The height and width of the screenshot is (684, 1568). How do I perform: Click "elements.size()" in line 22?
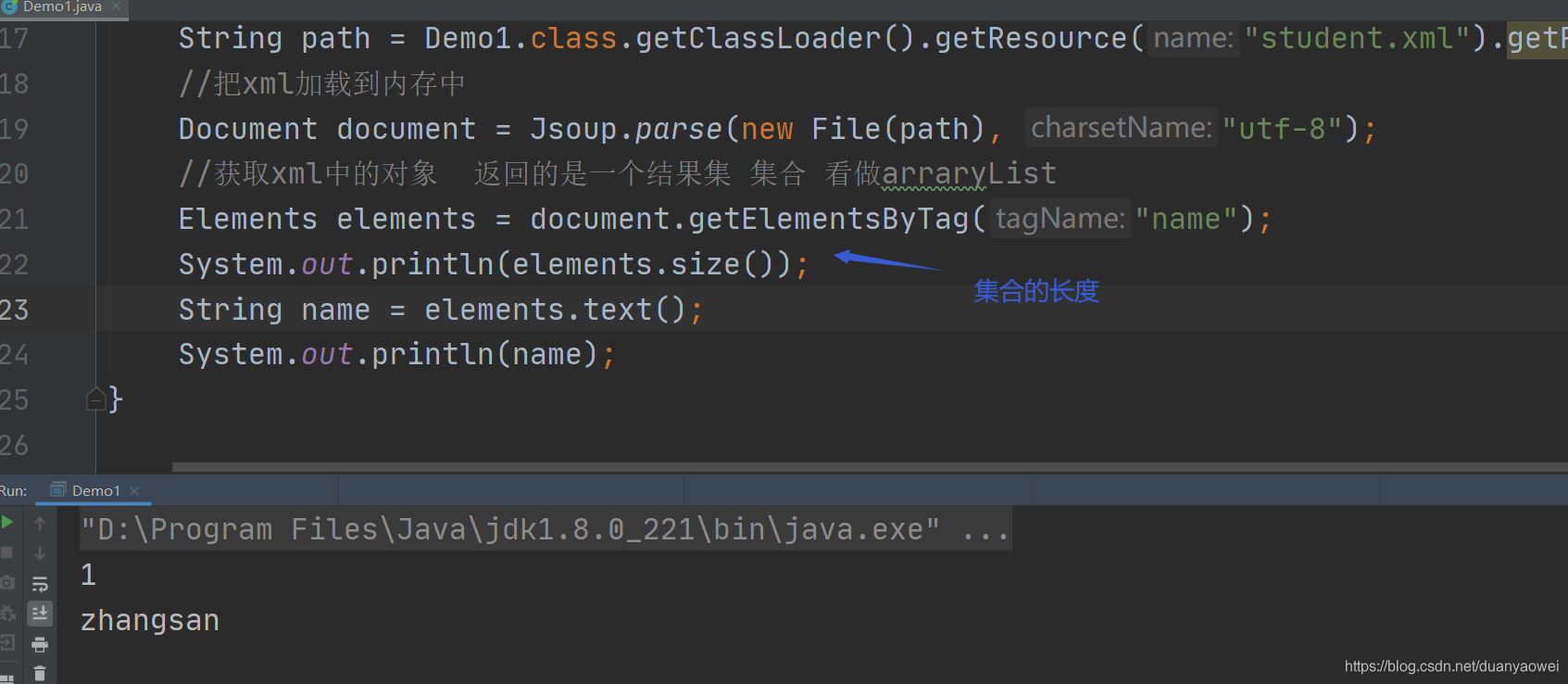[x=644, y=265]
